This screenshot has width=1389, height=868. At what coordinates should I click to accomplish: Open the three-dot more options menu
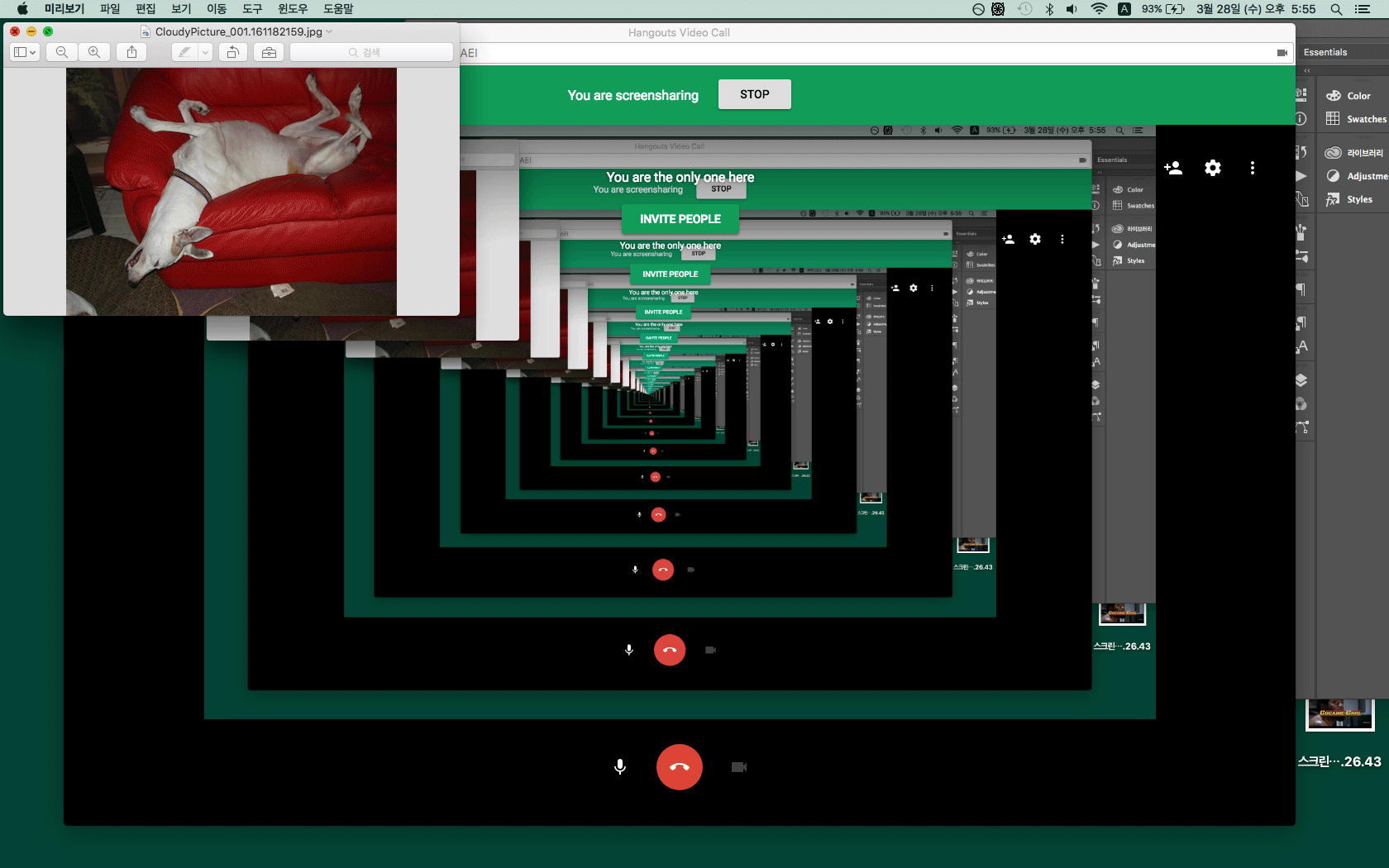[1252, 168]
